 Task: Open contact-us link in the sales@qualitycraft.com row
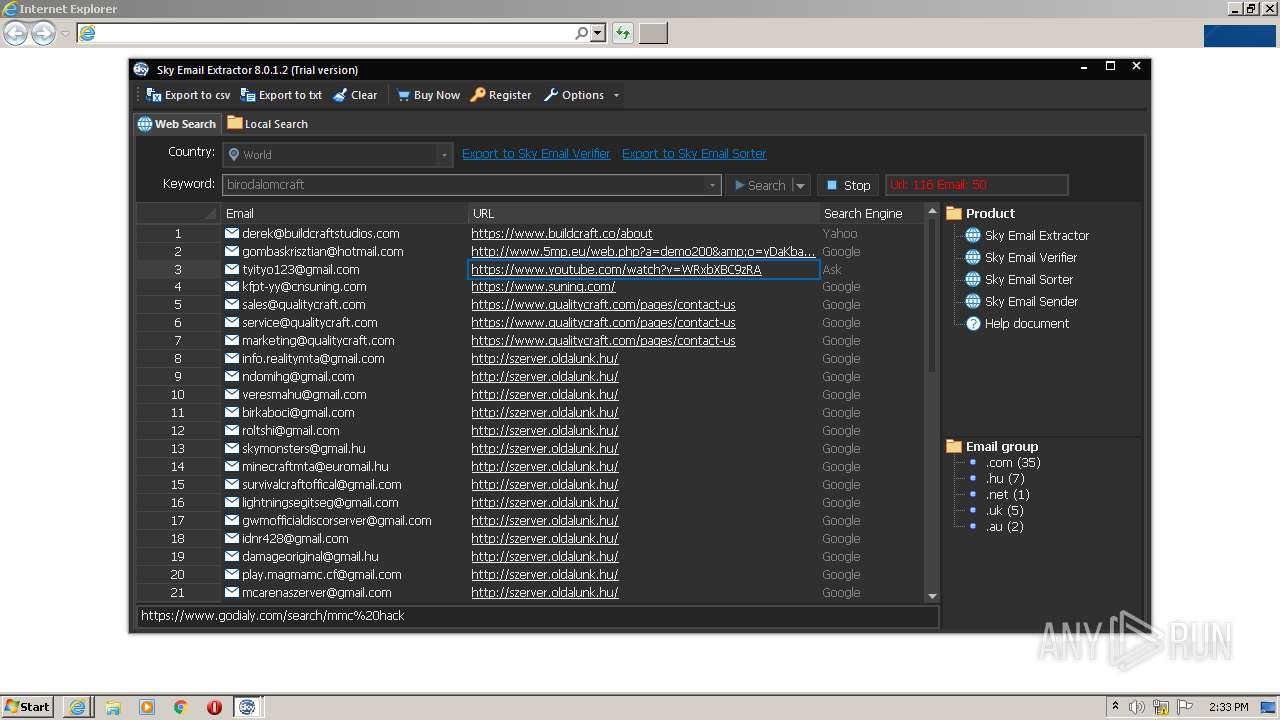click(x=603, y=304)
